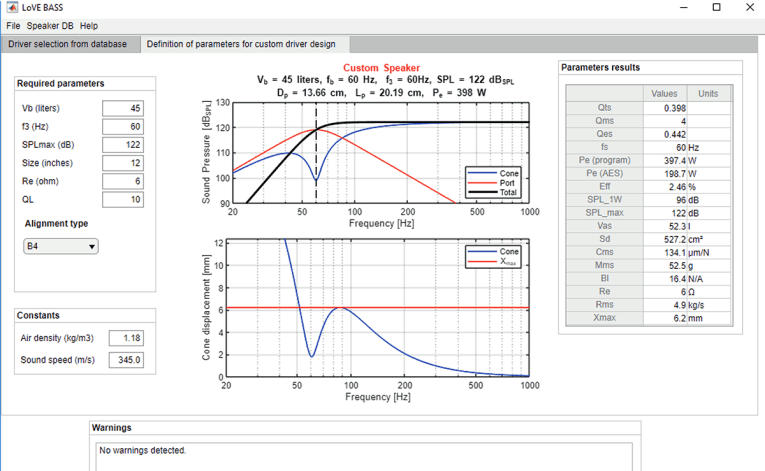
Task: Select the Rms value 4.9 cell
Action: tap(665, 305)
